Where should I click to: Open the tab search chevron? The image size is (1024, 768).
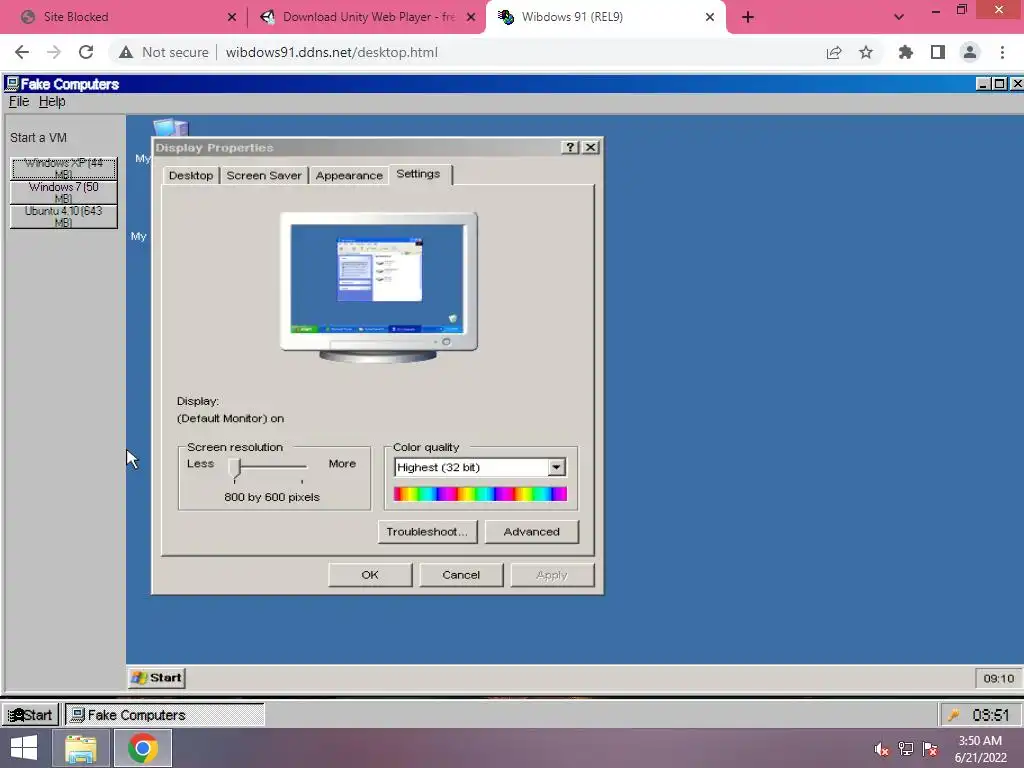coord(899,17)
